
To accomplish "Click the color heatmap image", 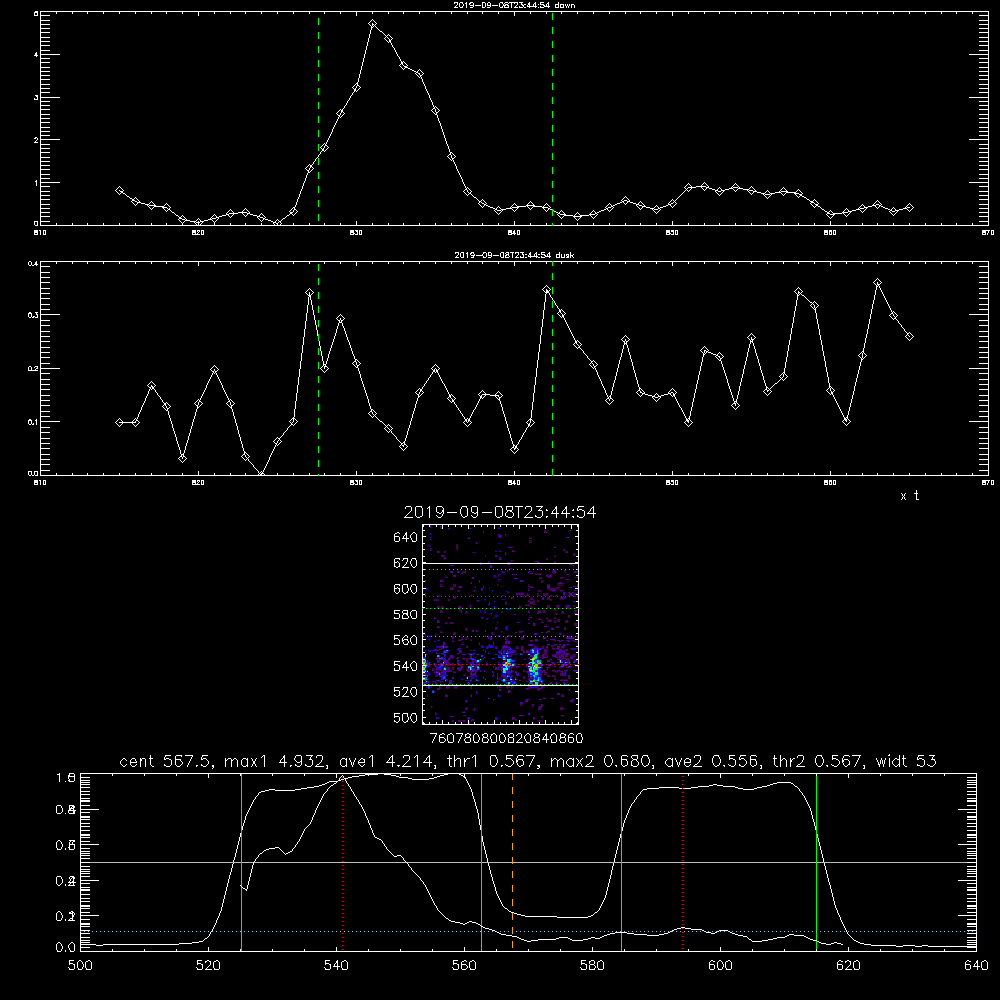I will click(500, 624).
